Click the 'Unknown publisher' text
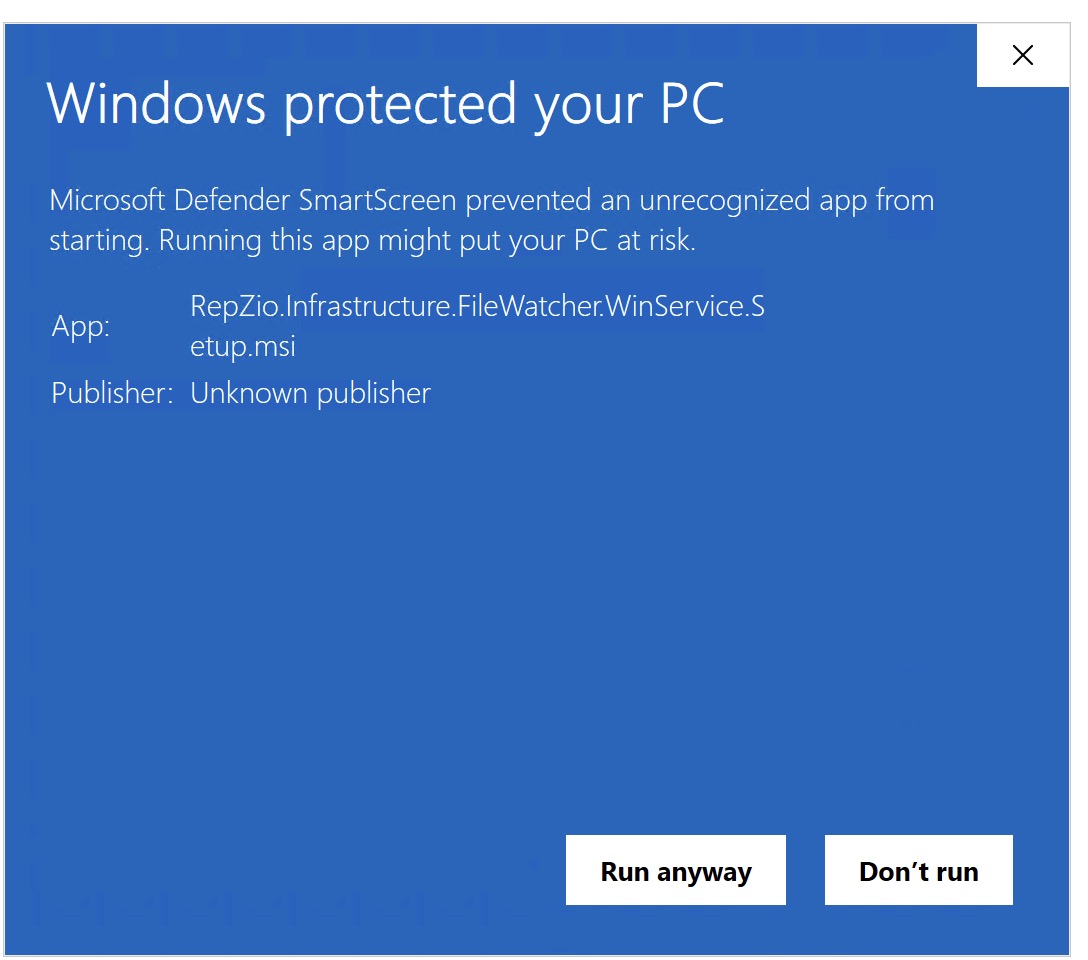This screenshot has width=1088, height=960. (310, 393)
